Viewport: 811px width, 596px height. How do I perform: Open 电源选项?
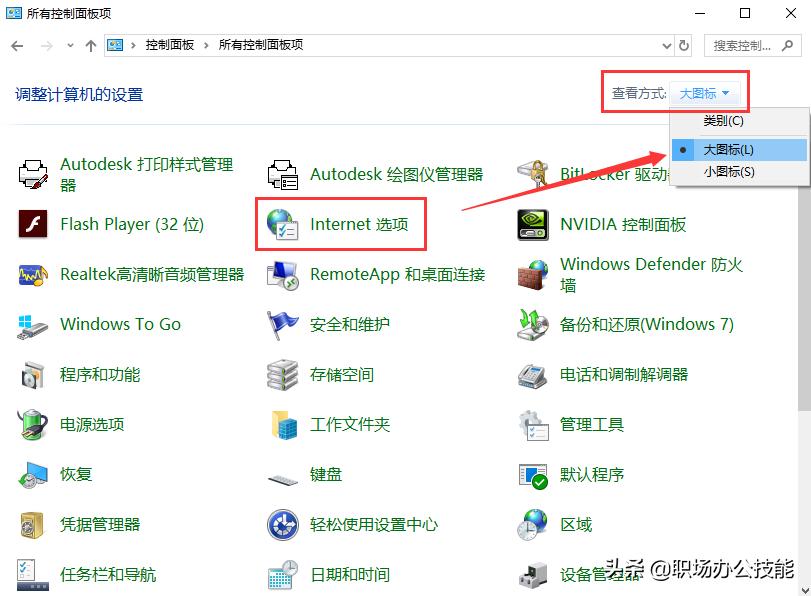90,424
